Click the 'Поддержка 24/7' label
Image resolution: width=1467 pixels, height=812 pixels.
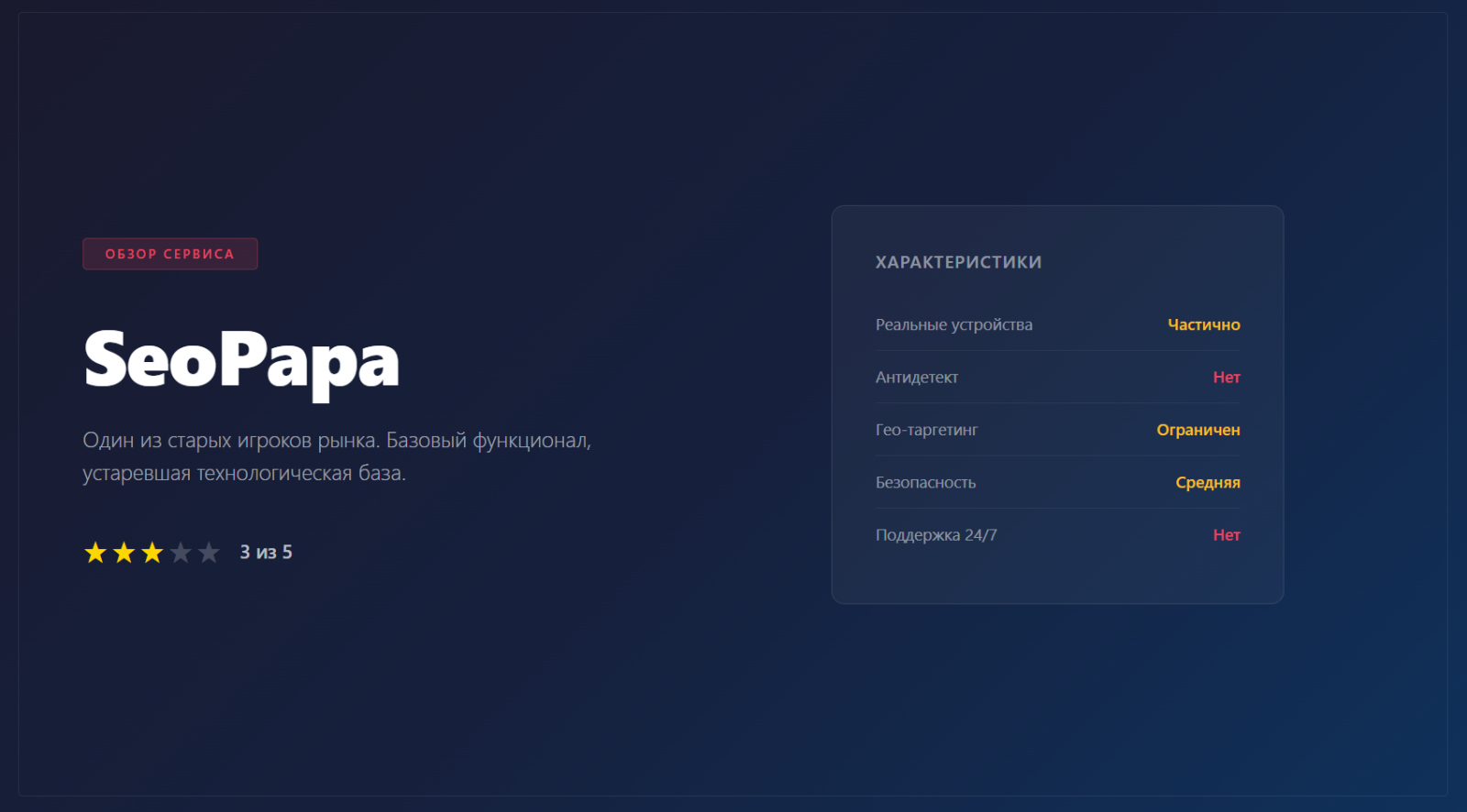(936, 535)
